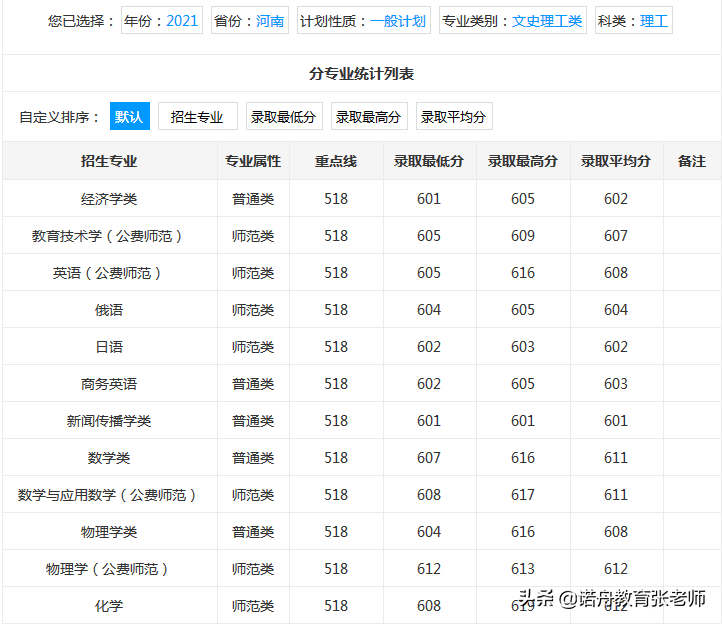Click the 录取平均分 table column header
Viewport: 722px width, 624px height.
point(616,161)
